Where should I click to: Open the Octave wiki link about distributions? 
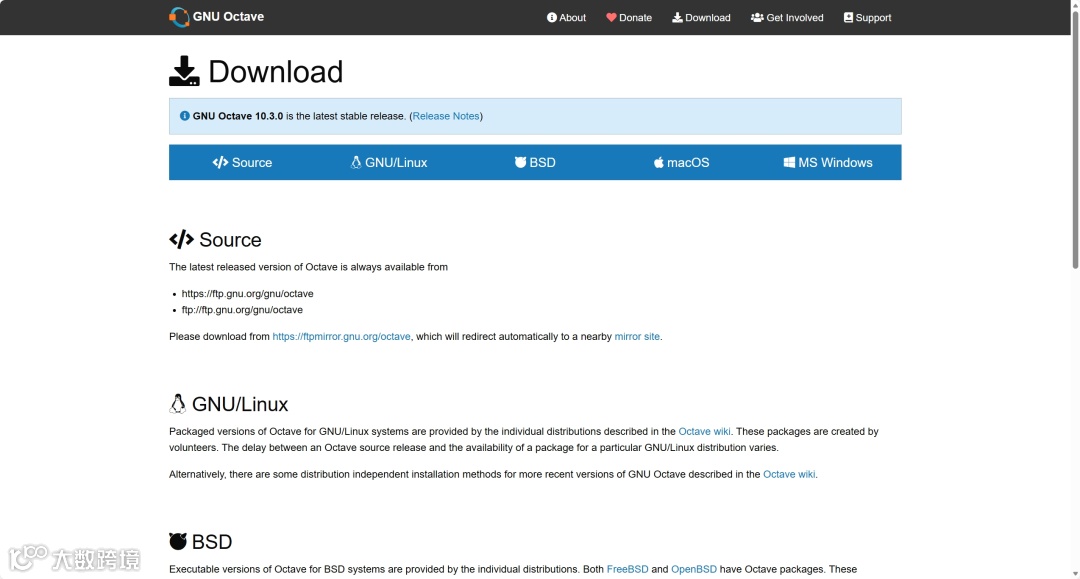[x=705, y=432]
